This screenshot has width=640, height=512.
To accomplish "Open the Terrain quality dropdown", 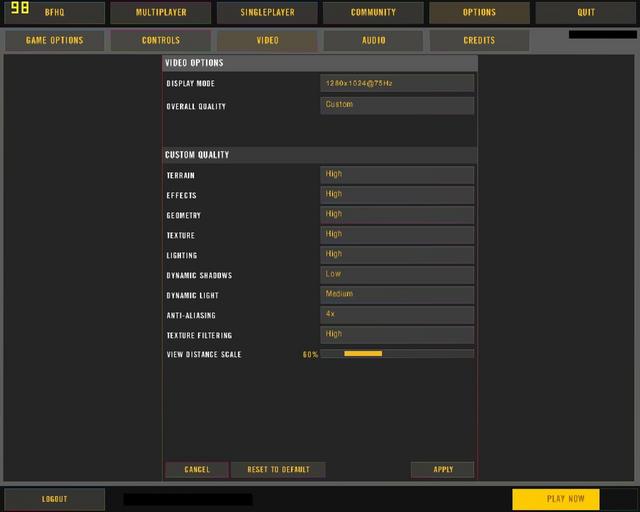I will pyautogui.click(x=397, y=175).
